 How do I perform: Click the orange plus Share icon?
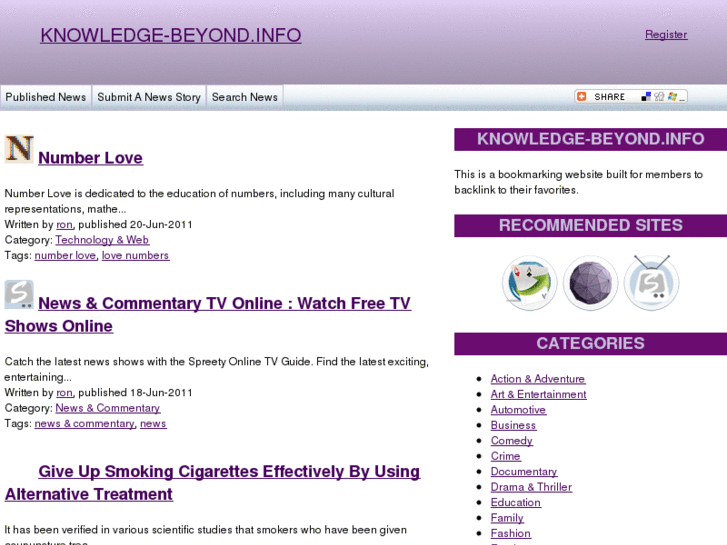click(581, 96)
